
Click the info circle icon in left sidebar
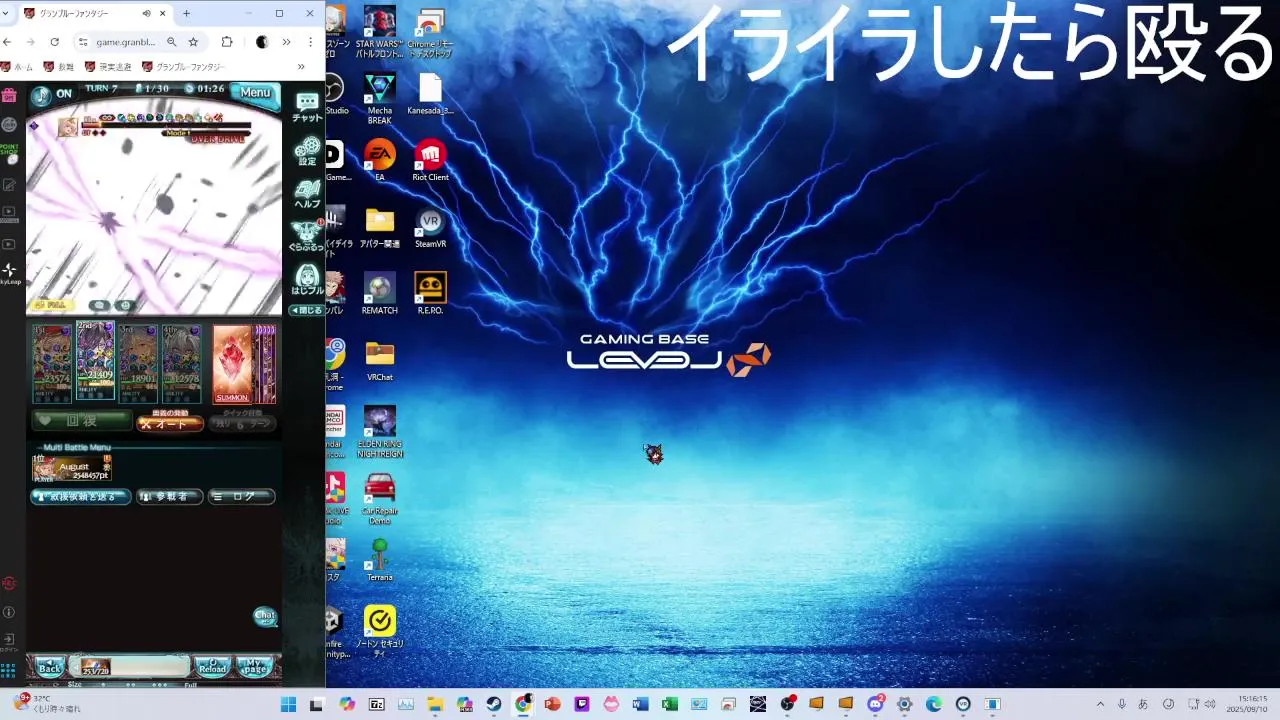pyautogui.click(x=9, y=612)
